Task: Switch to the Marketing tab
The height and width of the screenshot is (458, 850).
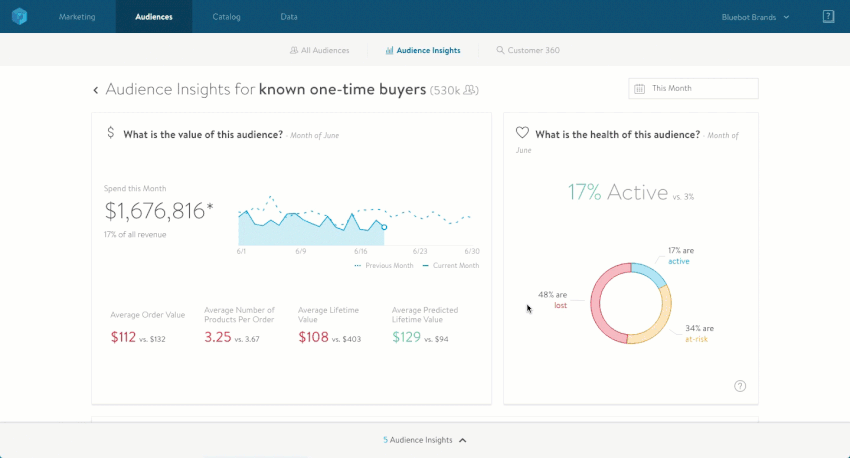Action: [78, 17]
